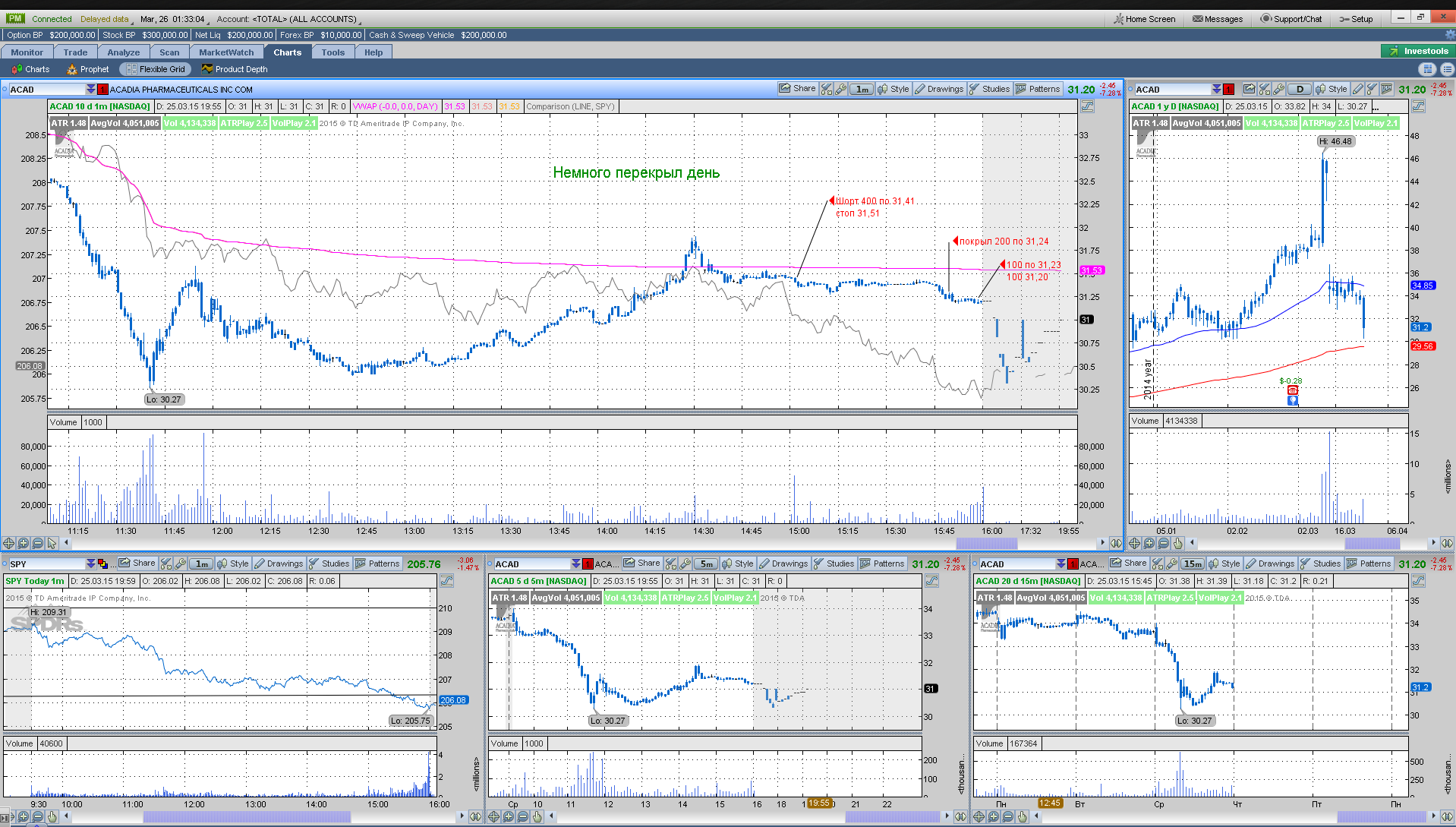The height and width of the screenshot is (827, 1456).
Task: Open the Charts sub-tab
Action: pos(30,69)
